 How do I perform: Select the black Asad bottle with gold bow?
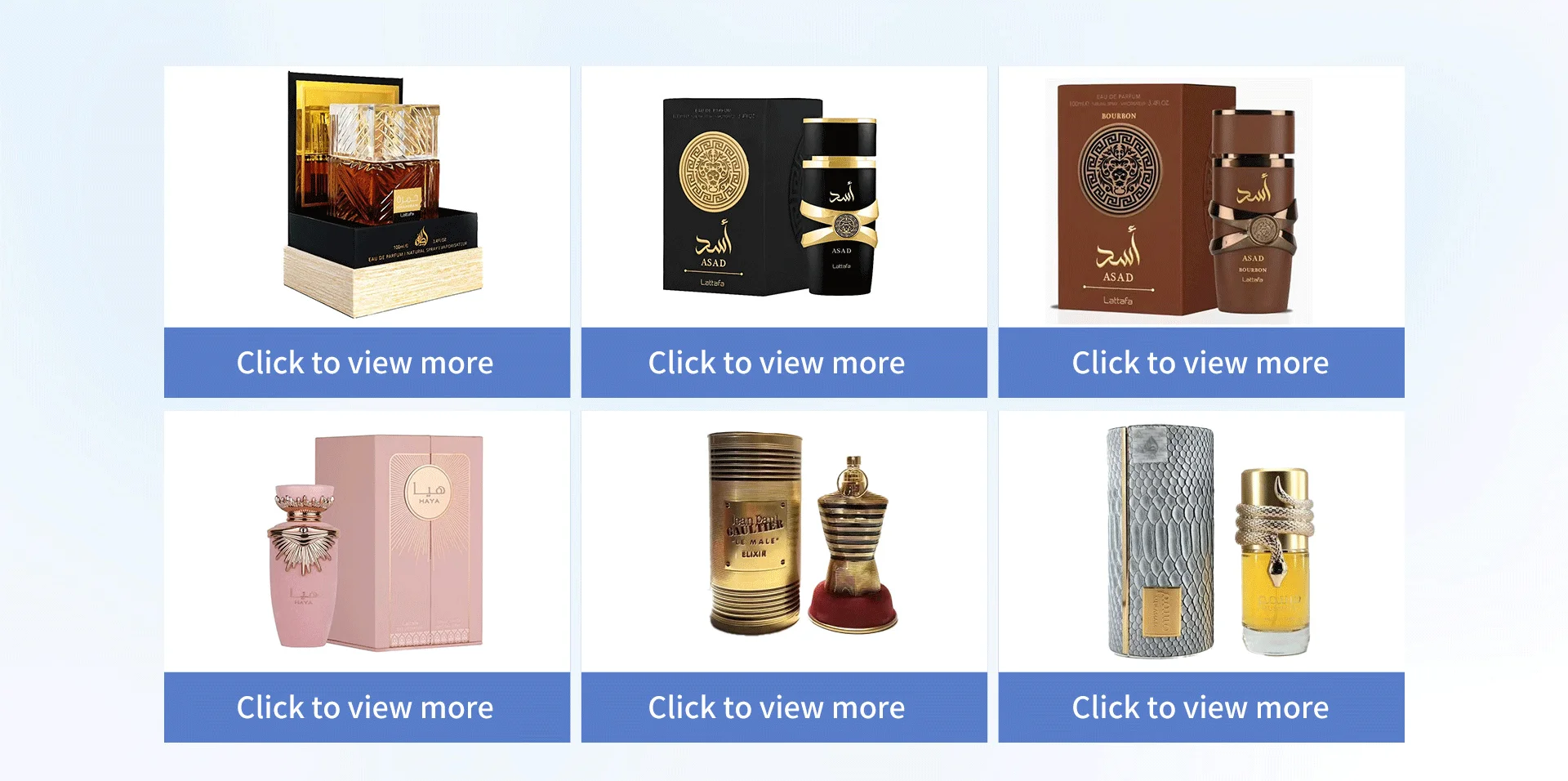pyautogui.click(x=840, y=206)
